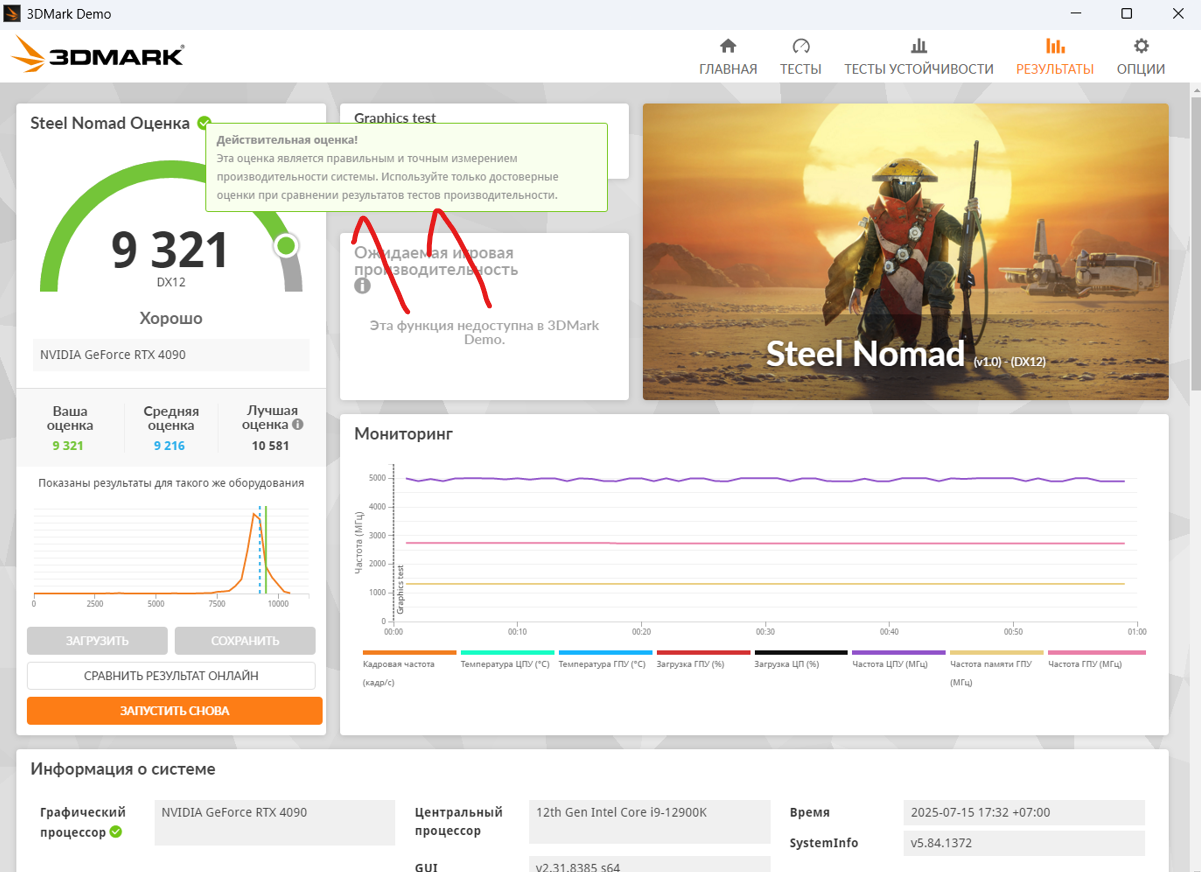This screenshot has width=1201, height=872.
Task: Toggle Кадровая частота orange legend swatch
Action: point(409,653)
